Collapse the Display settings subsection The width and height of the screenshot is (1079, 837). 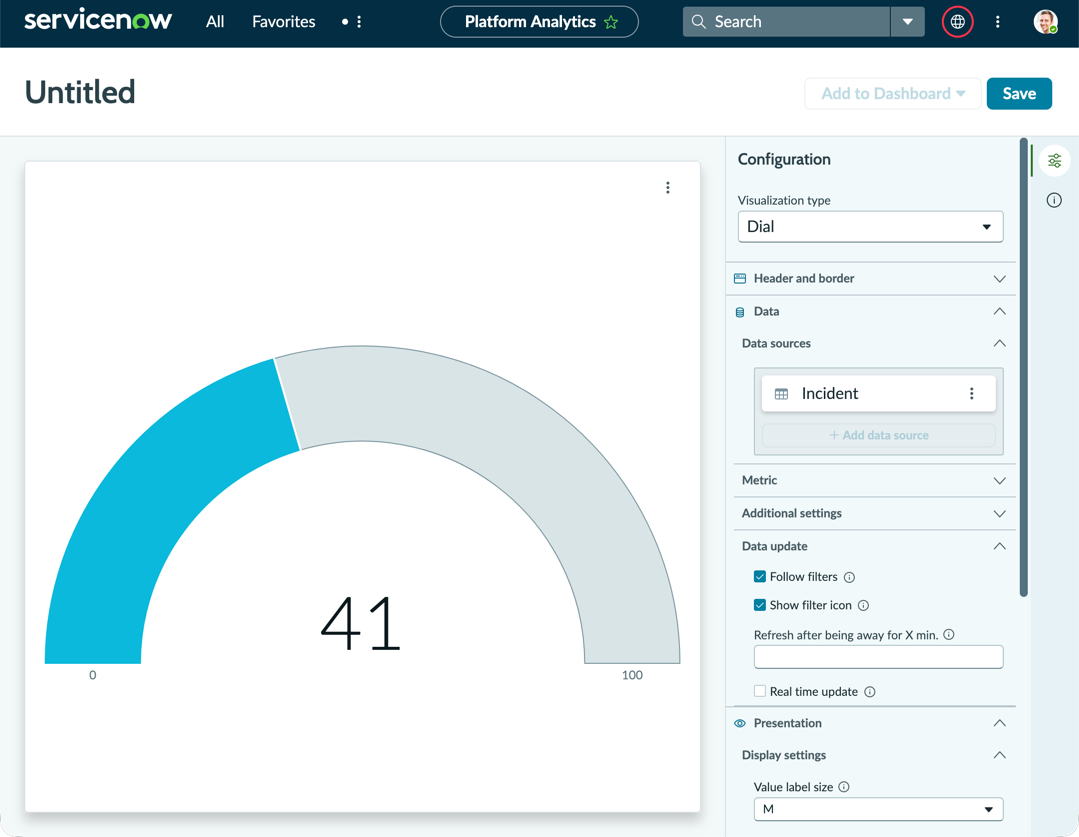[875, 755]
